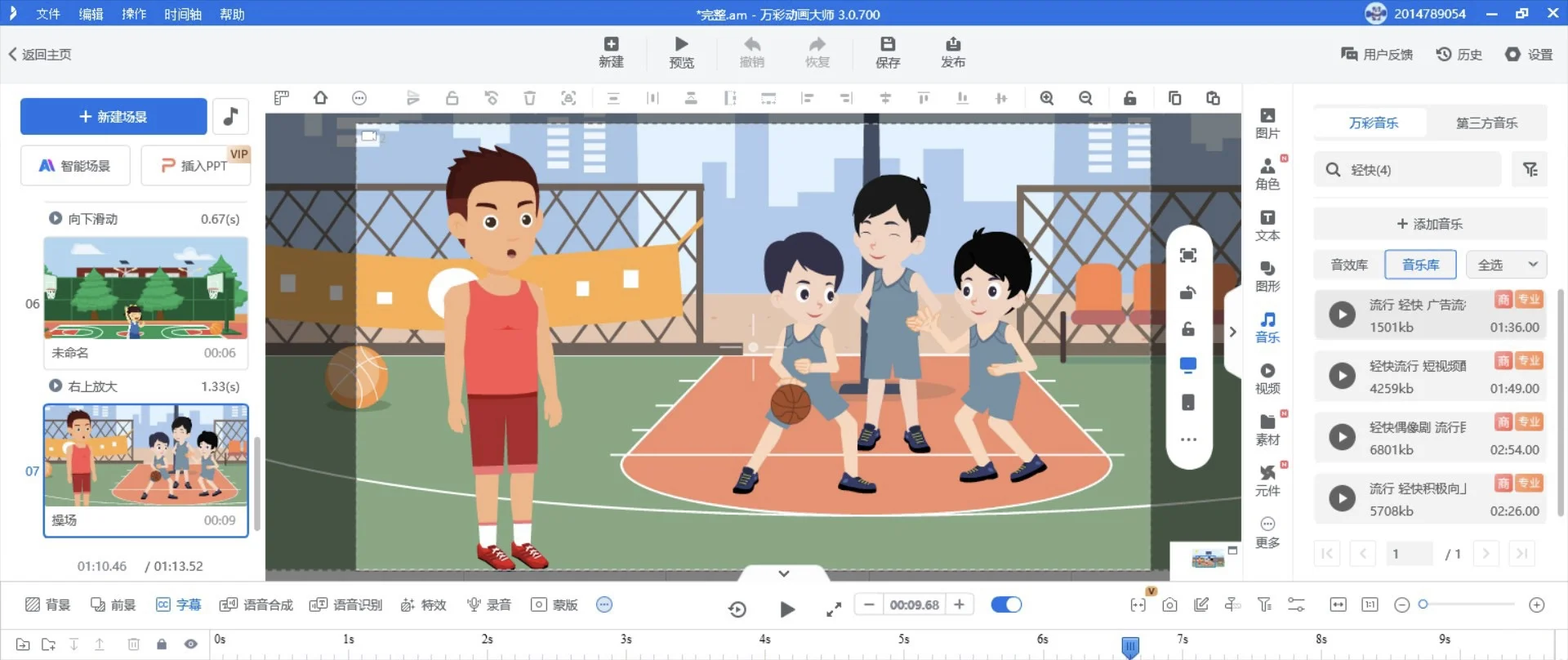Zoom in on the canvas
The width and height of the screenshot is (1568, 660).
(1047, 98)
